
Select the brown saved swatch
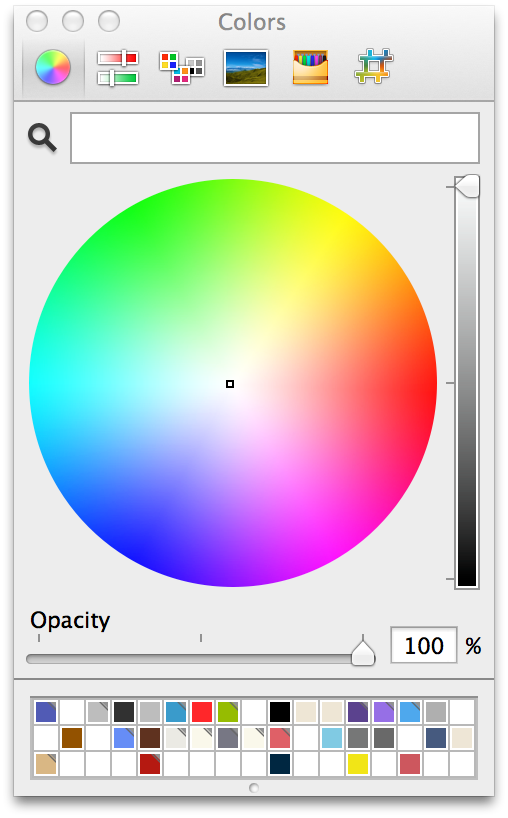72,738
